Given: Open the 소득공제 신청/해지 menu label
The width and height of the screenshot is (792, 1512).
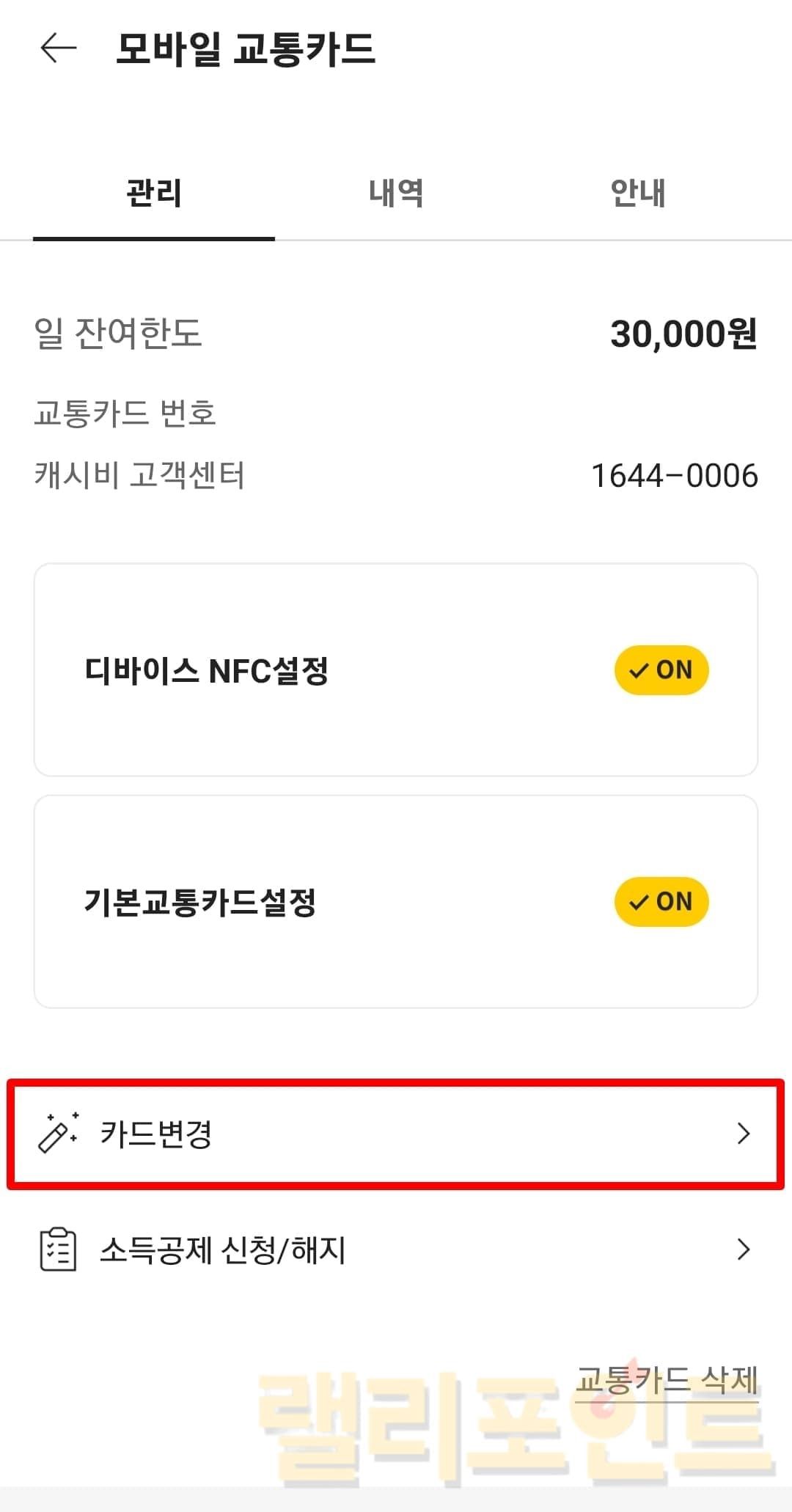Looking at the screenshot, I should (222, 1249).
